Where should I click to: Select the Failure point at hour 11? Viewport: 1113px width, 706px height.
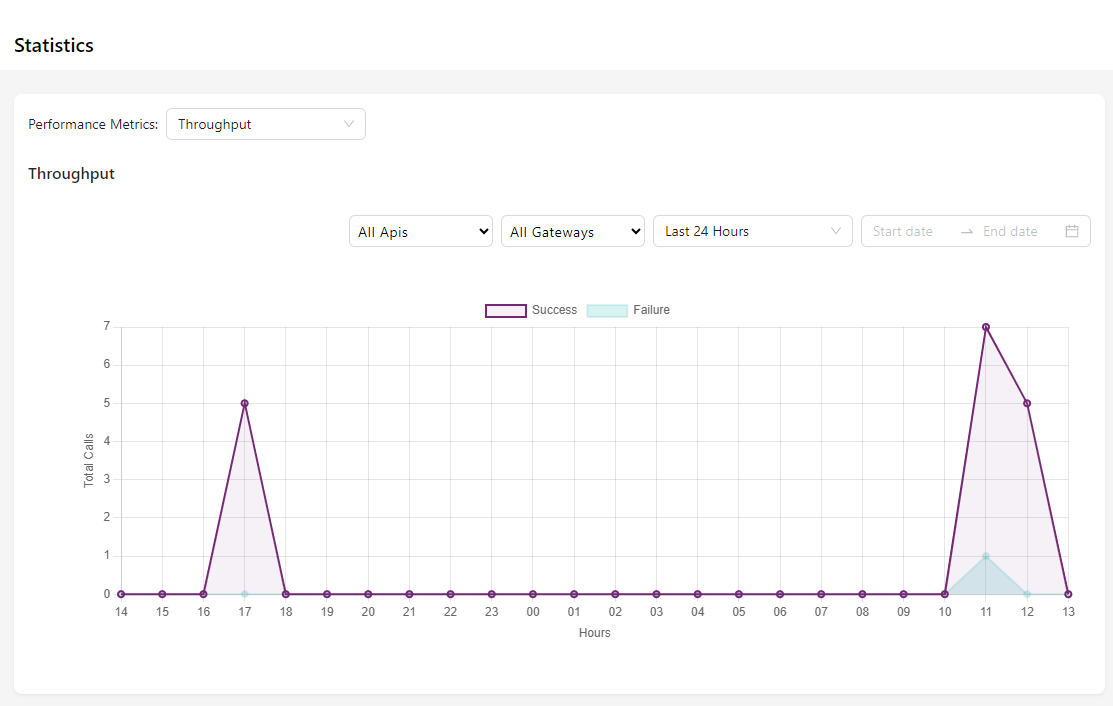coord(986,556)
